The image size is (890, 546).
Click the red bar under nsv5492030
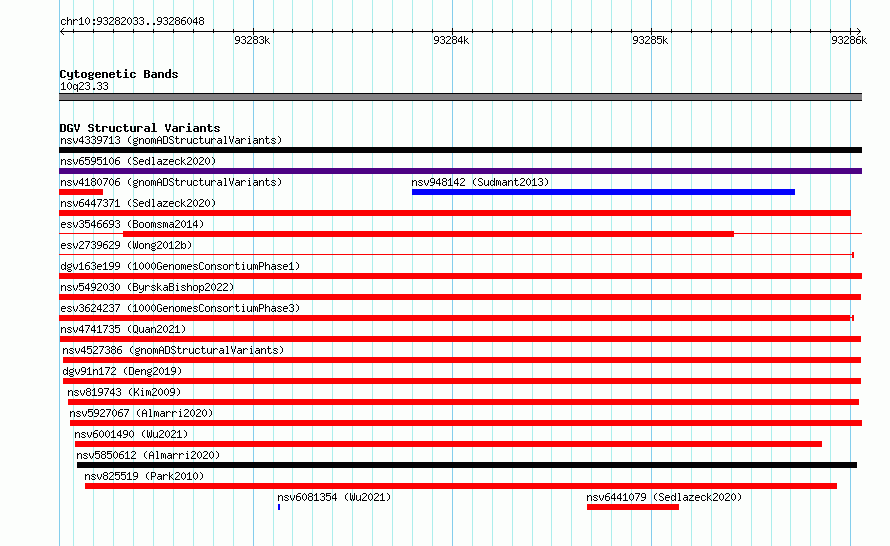coord(460,297)
